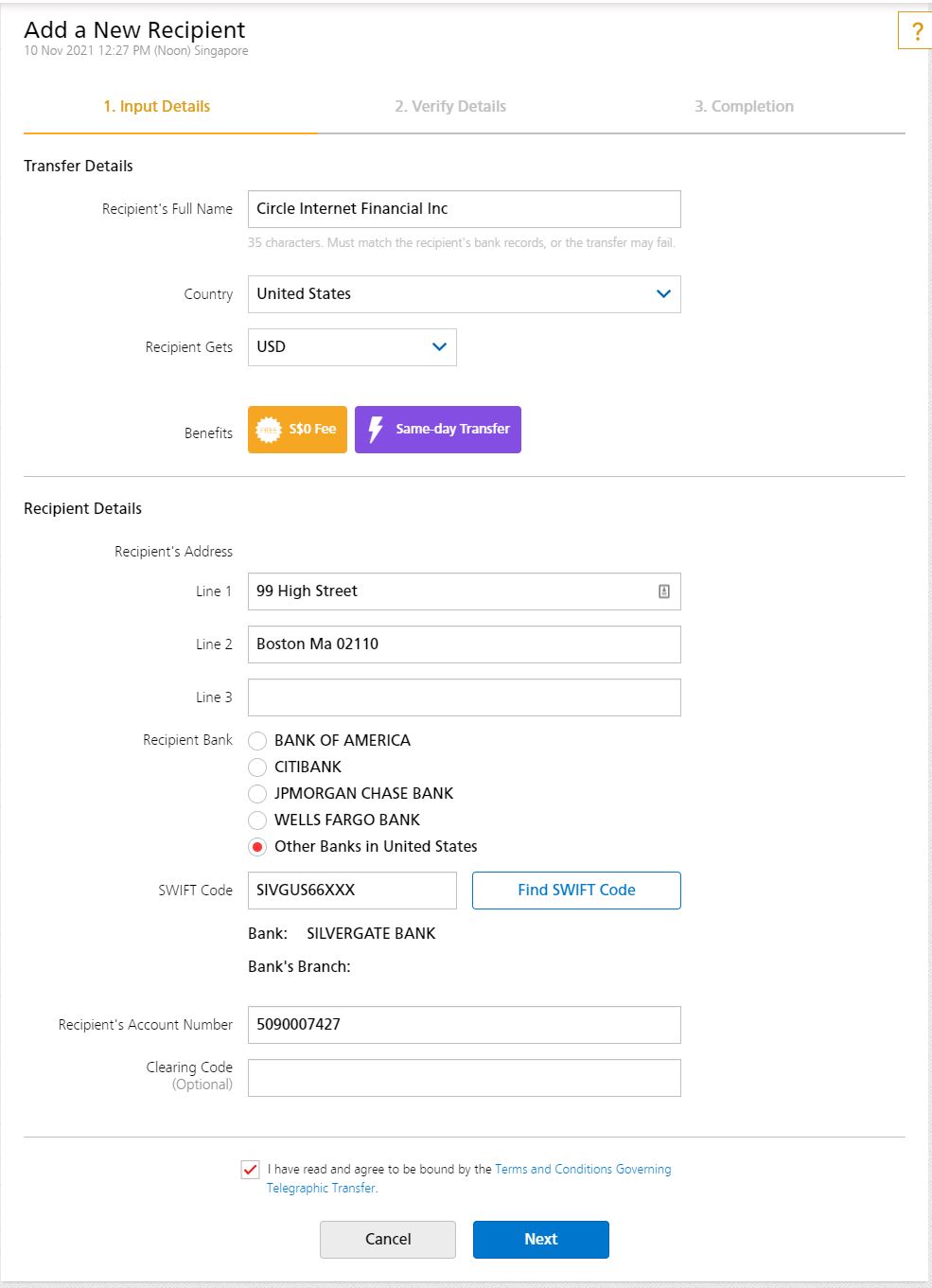The width and height of the screenshot is (932, 1288).
Task: Switch to the 1. Input Details step
Action: point(157,107)
